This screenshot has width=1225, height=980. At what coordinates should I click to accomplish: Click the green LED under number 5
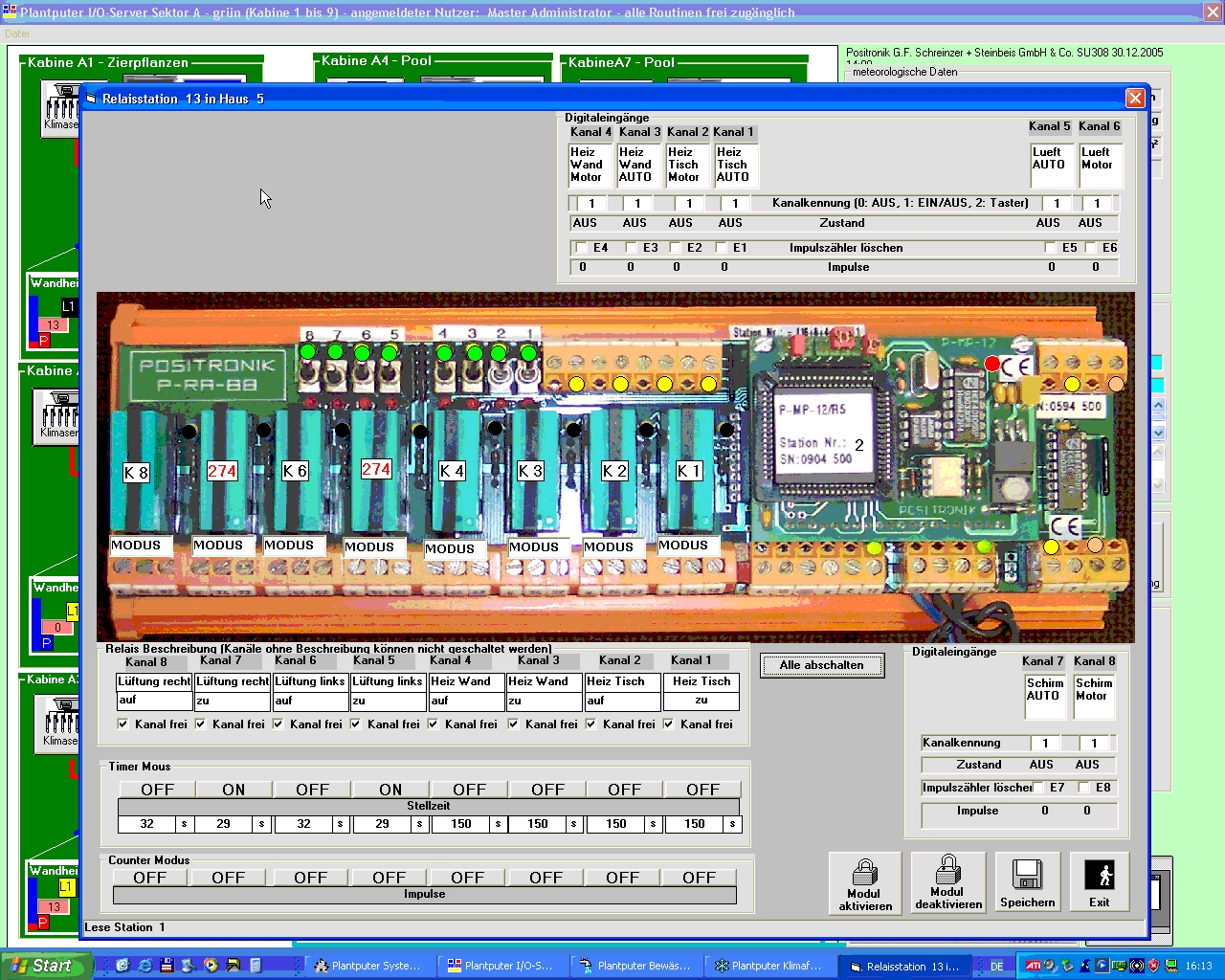pos(389,353)
